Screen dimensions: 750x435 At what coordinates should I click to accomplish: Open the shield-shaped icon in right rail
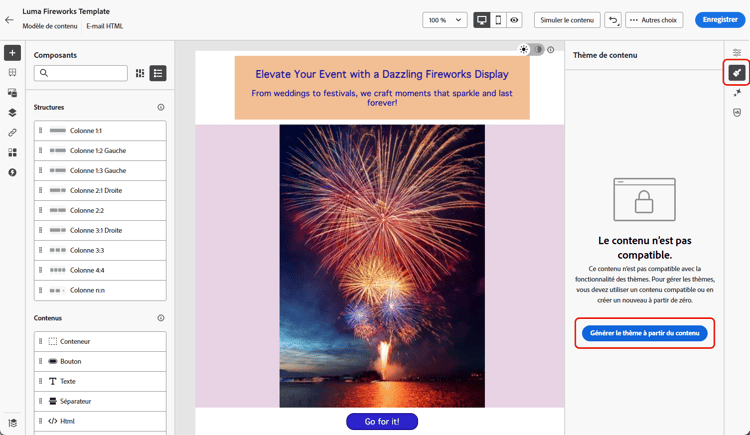(737, 112)
